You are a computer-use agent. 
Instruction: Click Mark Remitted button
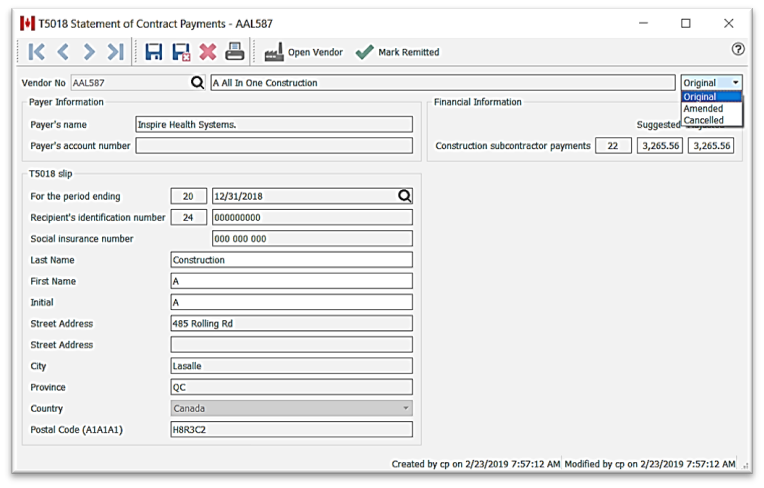[397, 52]
